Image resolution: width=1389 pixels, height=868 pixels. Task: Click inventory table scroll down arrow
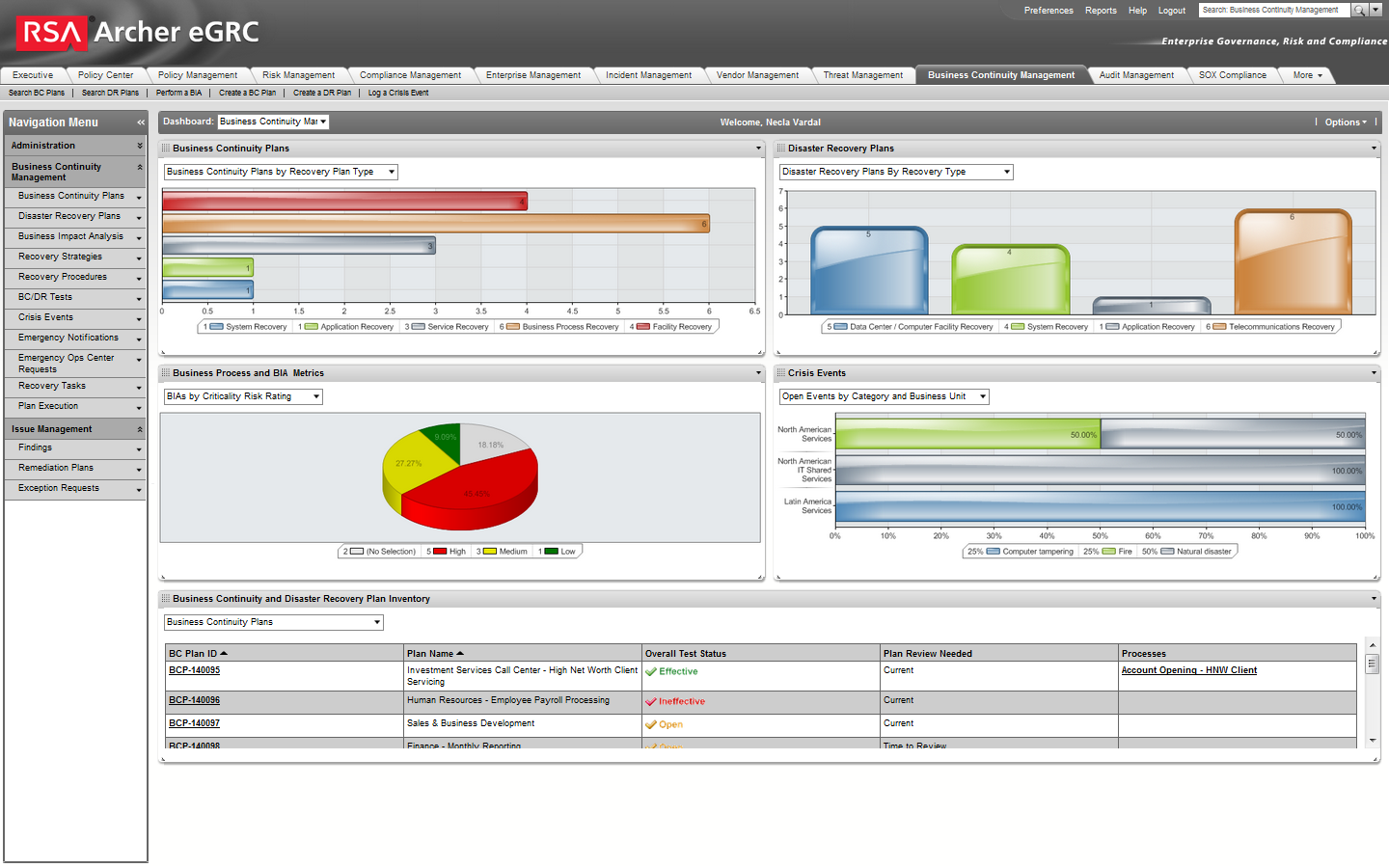[1372, 741]
